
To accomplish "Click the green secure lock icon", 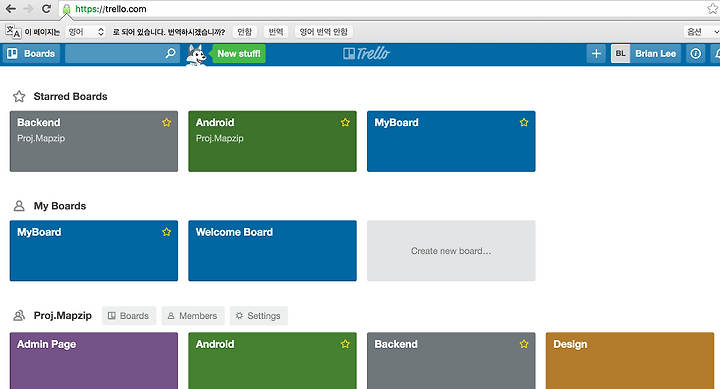I will point(67,9).
